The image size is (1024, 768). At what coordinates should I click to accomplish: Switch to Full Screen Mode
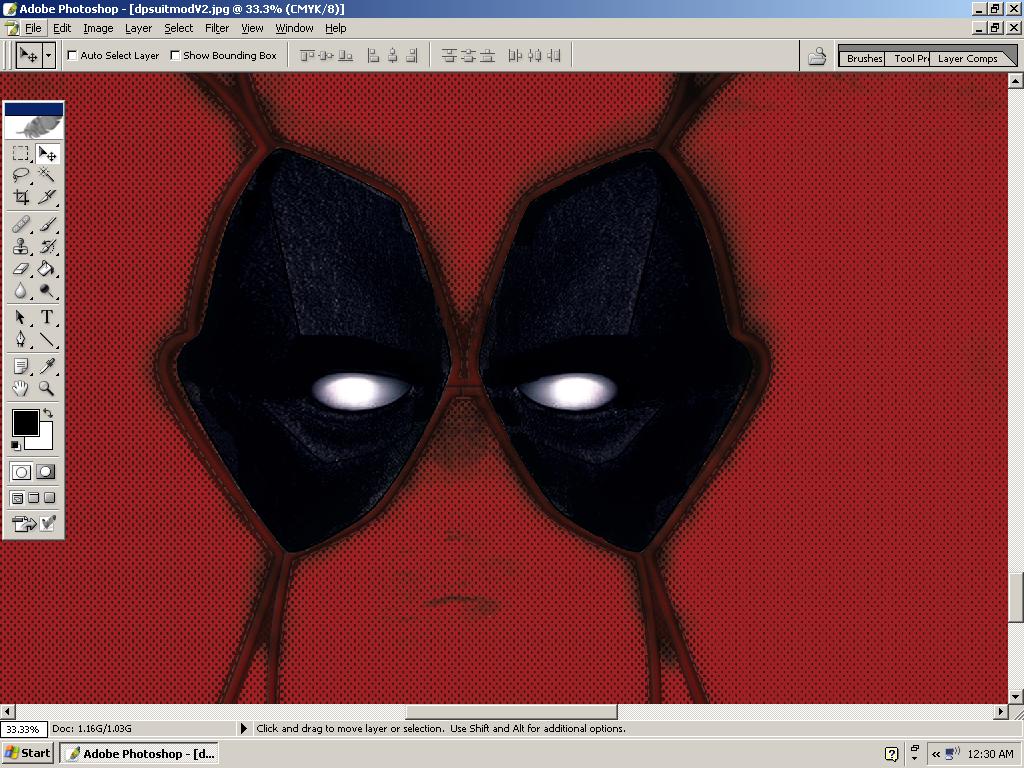click(x=50, y=498)
